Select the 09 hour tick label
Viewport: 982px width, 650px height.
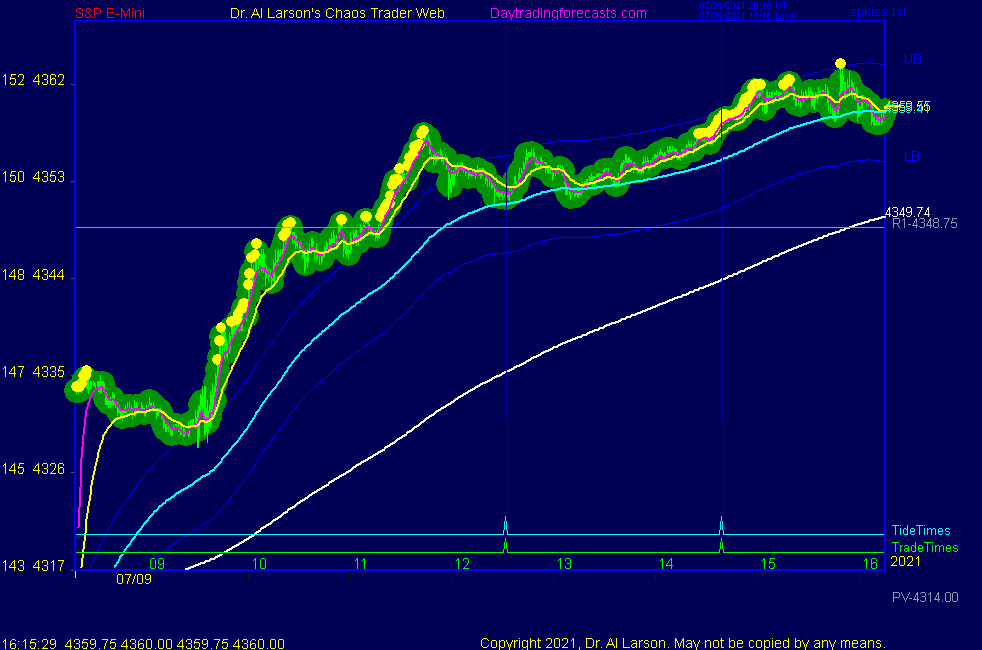[157, 564]
